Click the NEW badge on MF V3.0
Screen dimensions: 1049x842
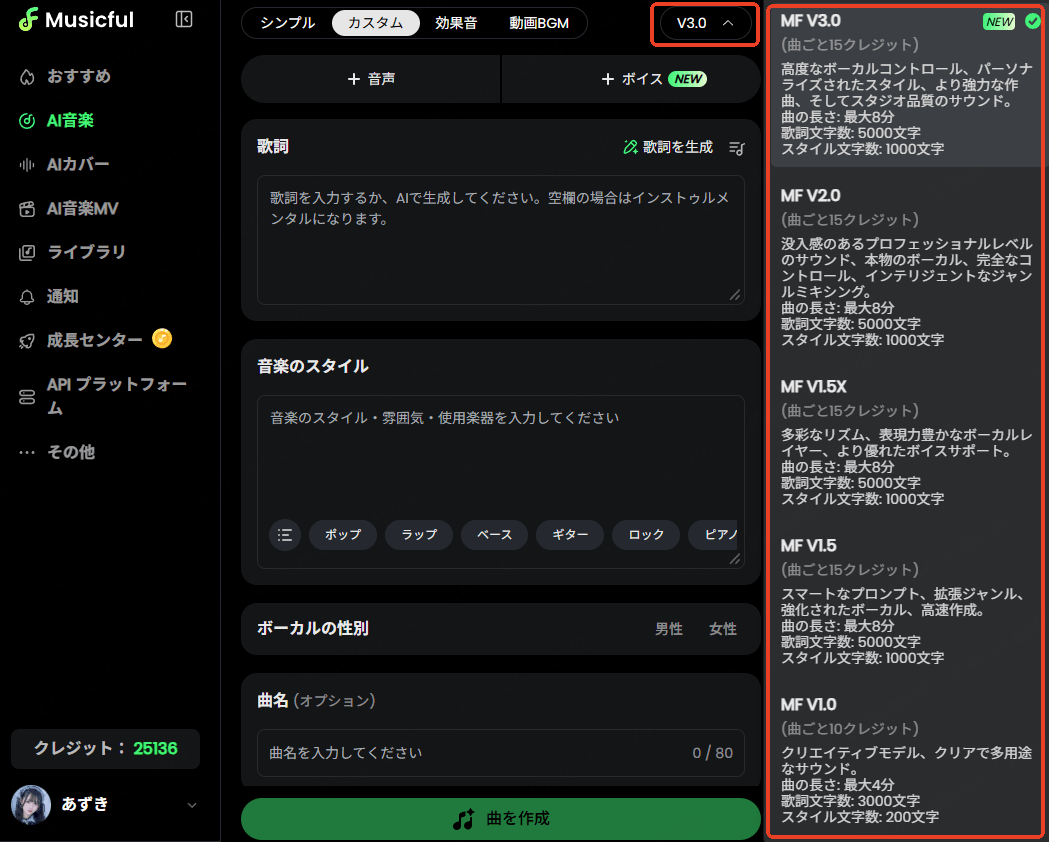point(999,22)
